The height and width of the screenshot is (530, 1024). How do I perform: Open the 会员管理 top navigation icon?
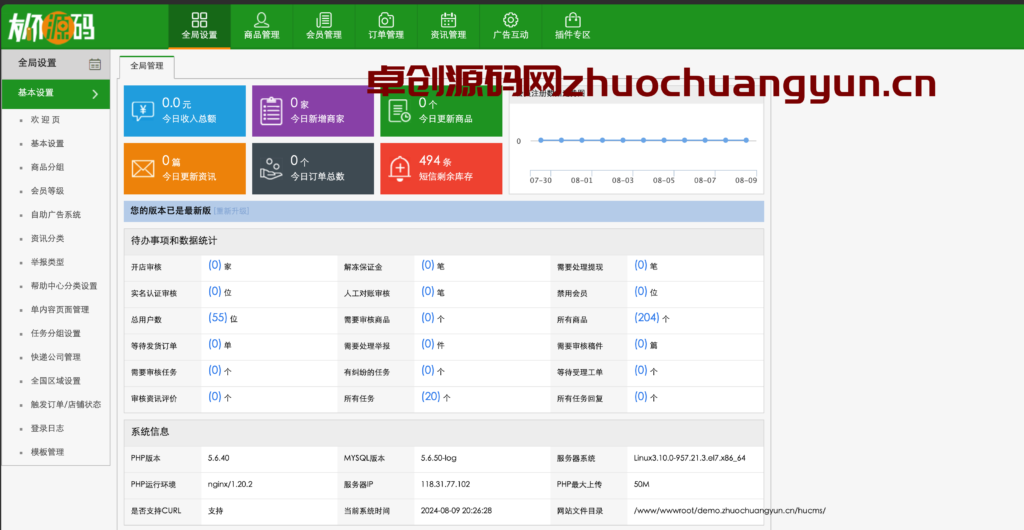[x=323, y=20]
